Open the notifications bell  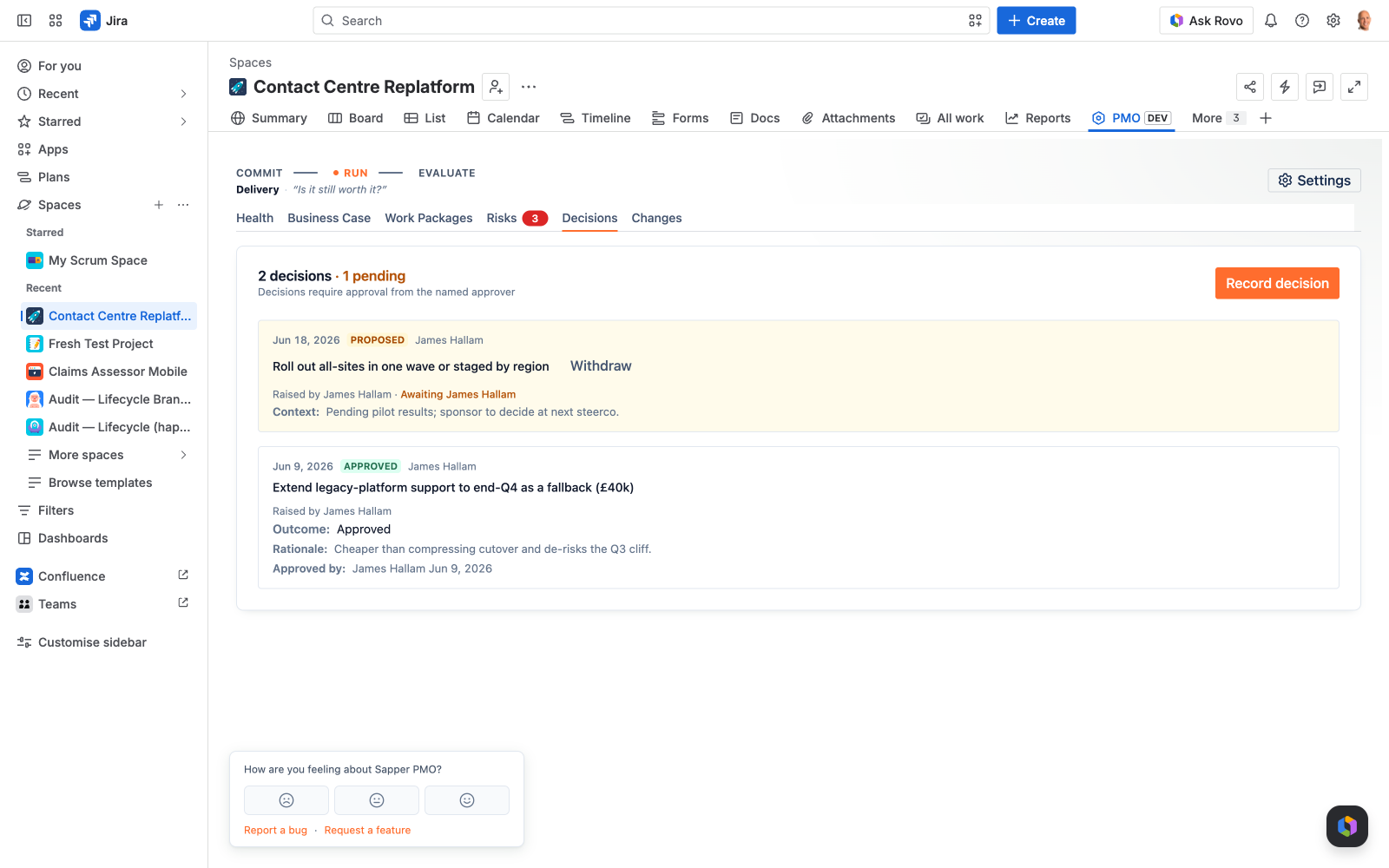click(x=1271, y=21)
